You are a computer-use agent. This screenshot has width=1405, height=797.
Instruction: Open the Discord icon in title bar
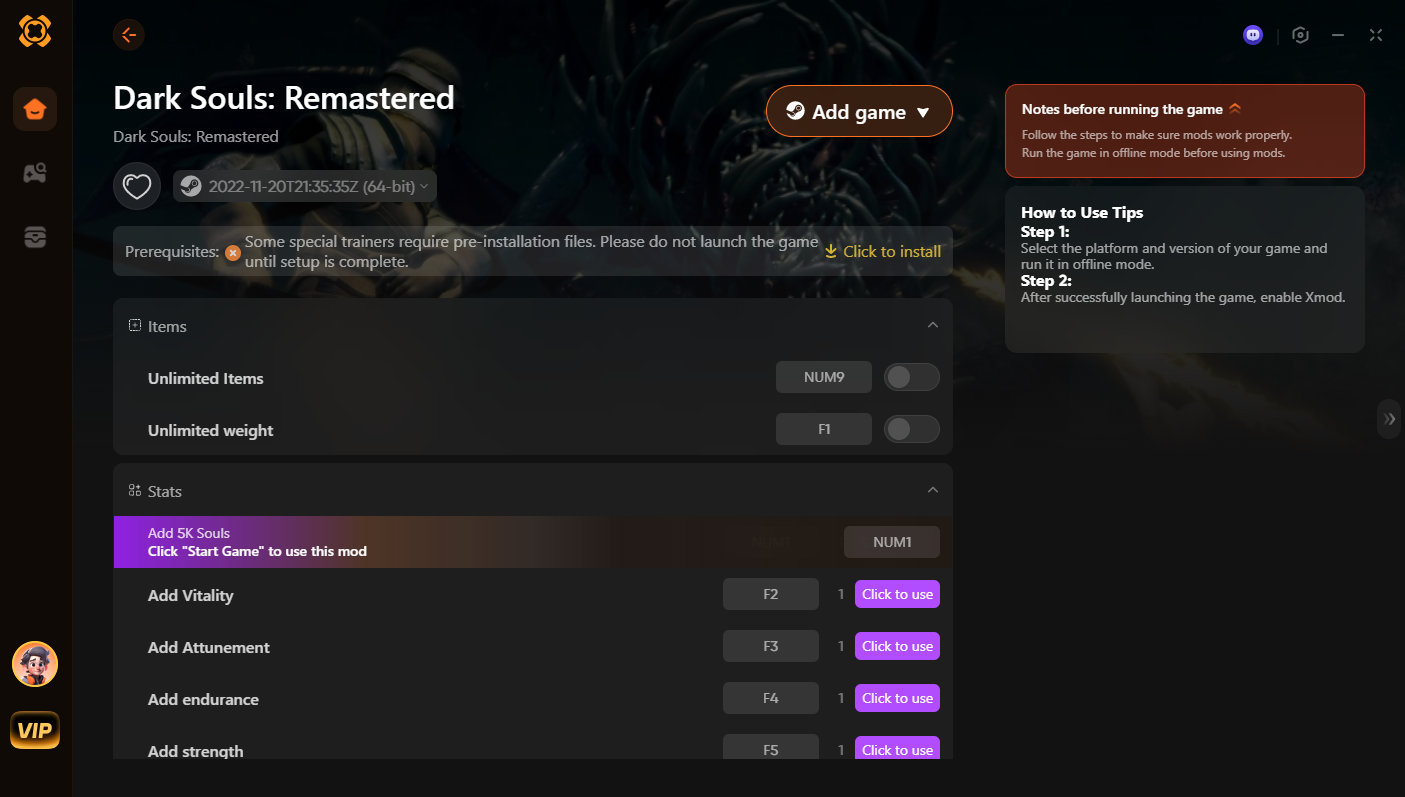(1253, 35)
